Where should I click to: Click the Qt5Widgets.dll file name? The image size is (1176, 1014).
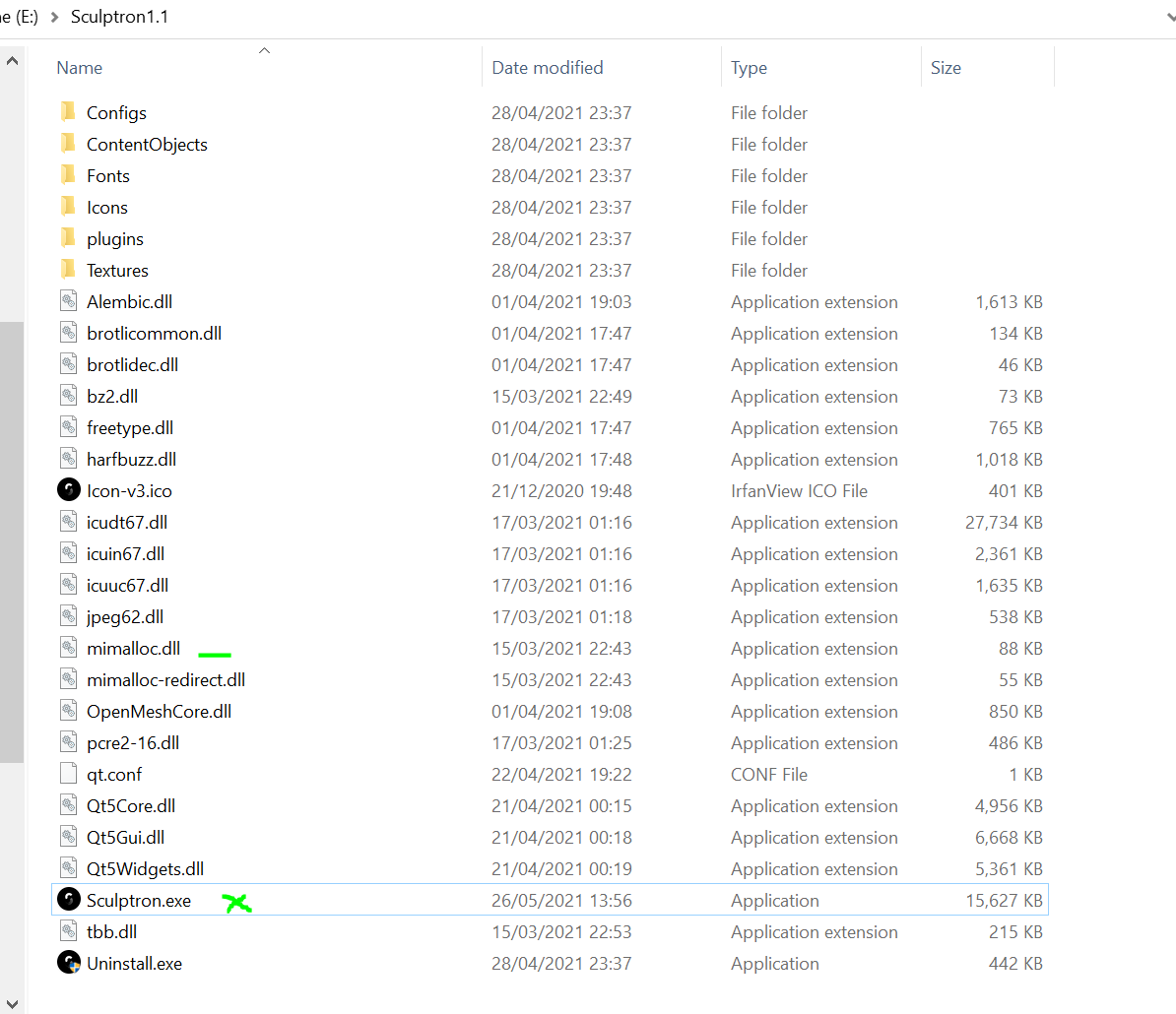tap(145, 868)
